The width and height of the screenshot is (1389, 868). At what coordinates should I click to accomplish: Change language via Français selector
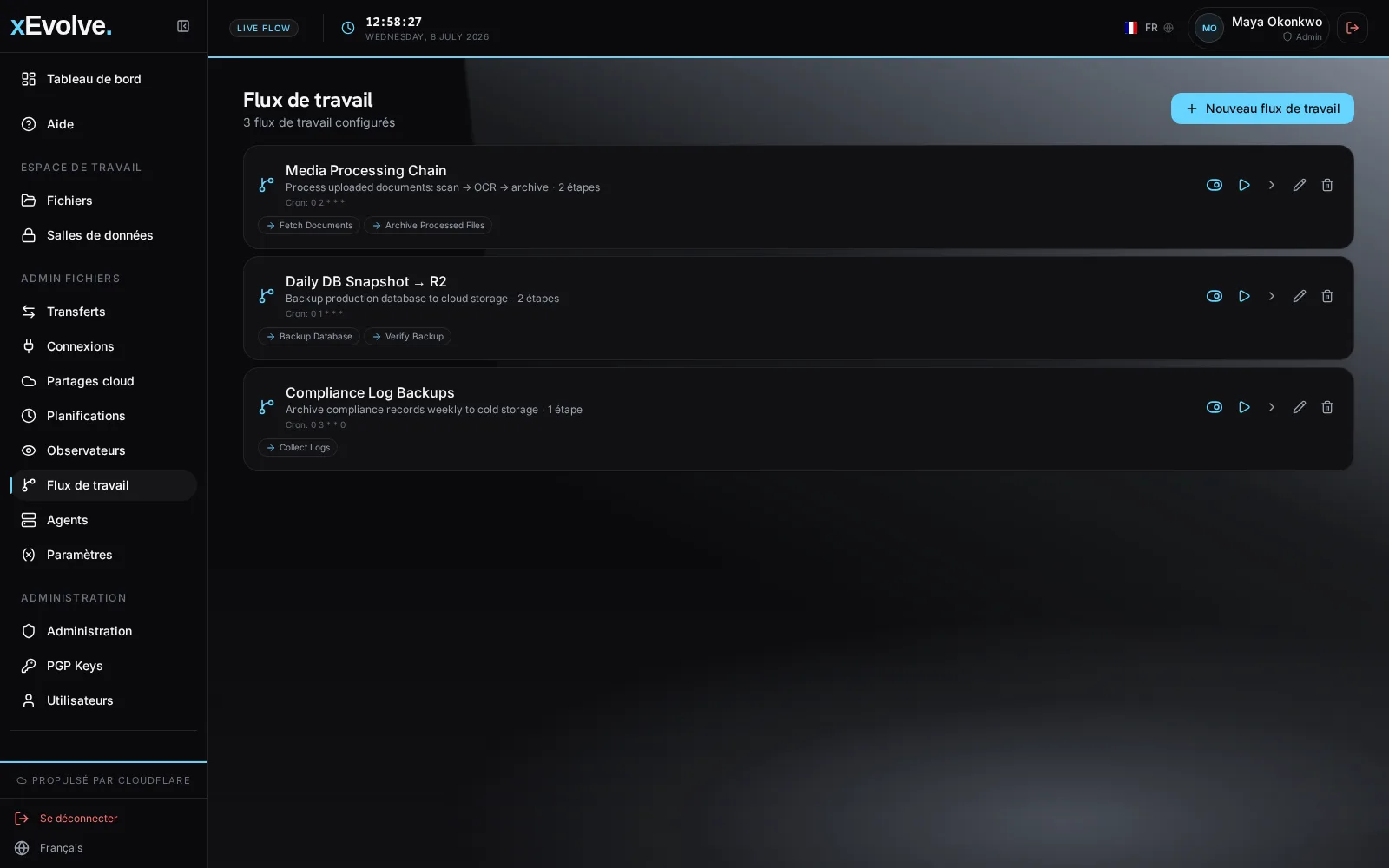pos(49,848)
